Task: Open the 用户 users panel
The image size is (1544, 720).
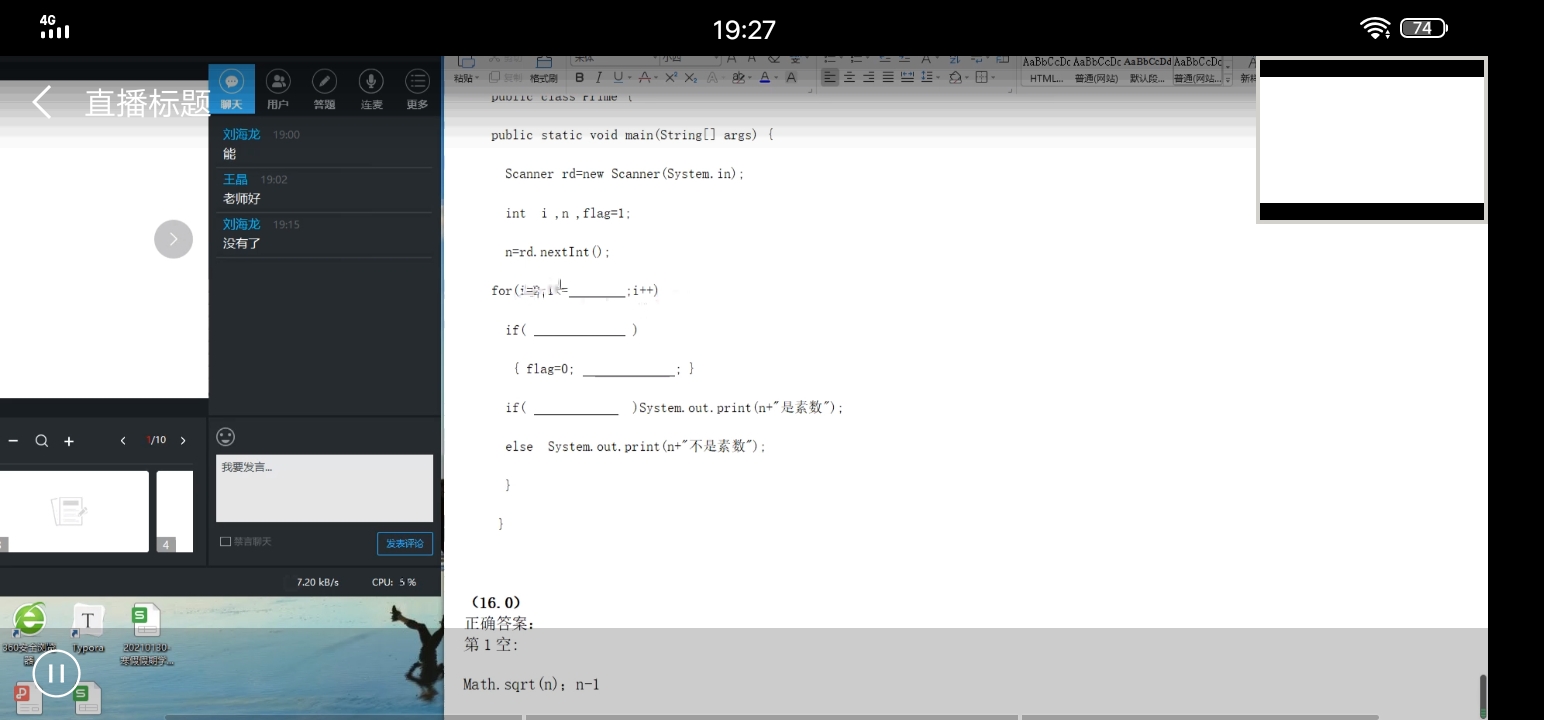Action: (x=278, y=89)
